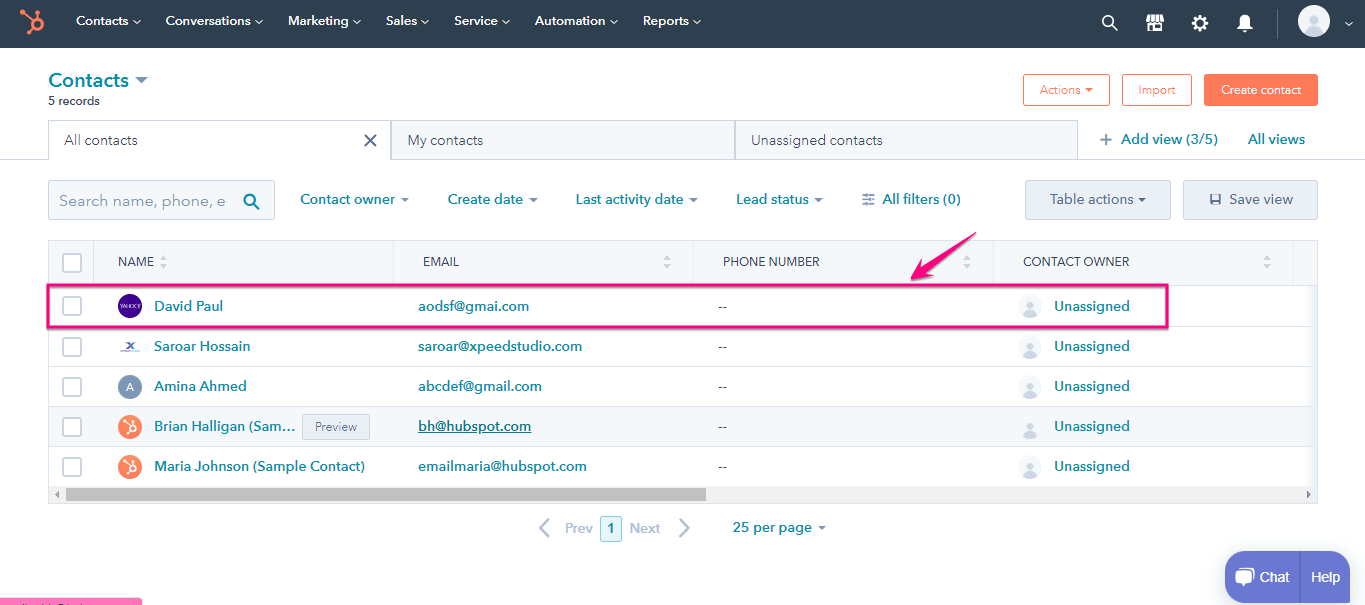Viewport: 1365px width, 605px height.
Task: Click the user account avatar
Action: pos(1314,21)
